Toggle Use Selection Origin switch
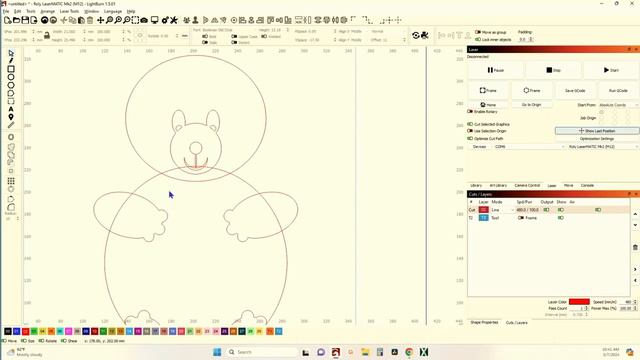 (470, 131)
